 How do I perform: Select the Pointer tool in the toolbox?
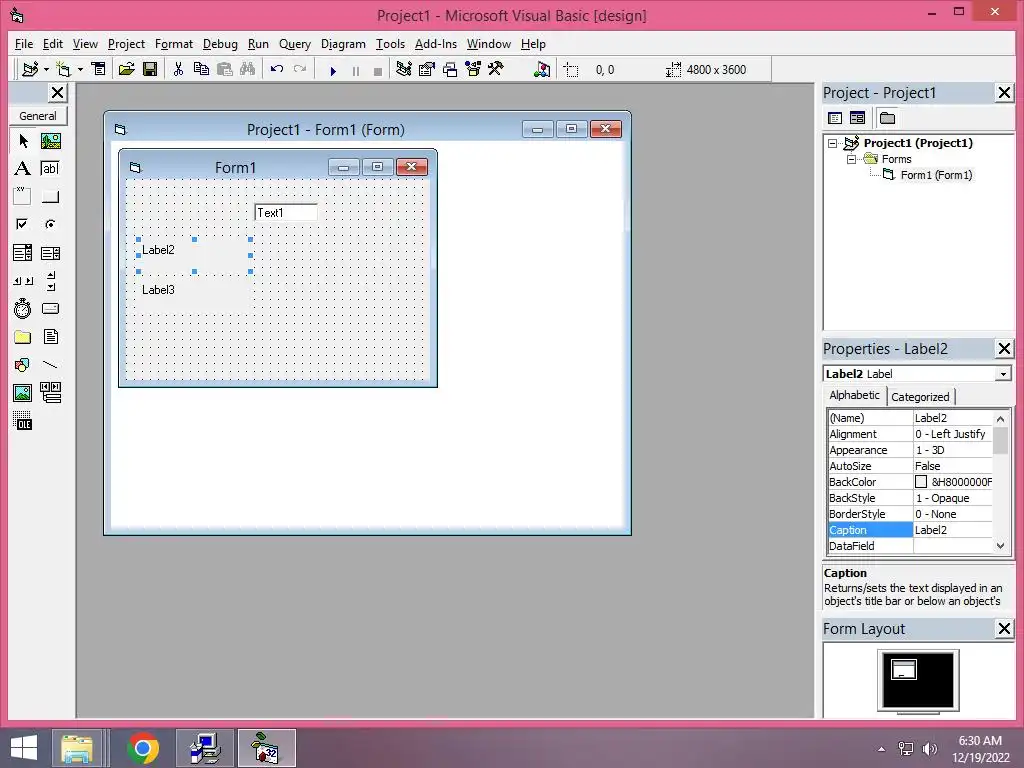(x=23, y=141)
